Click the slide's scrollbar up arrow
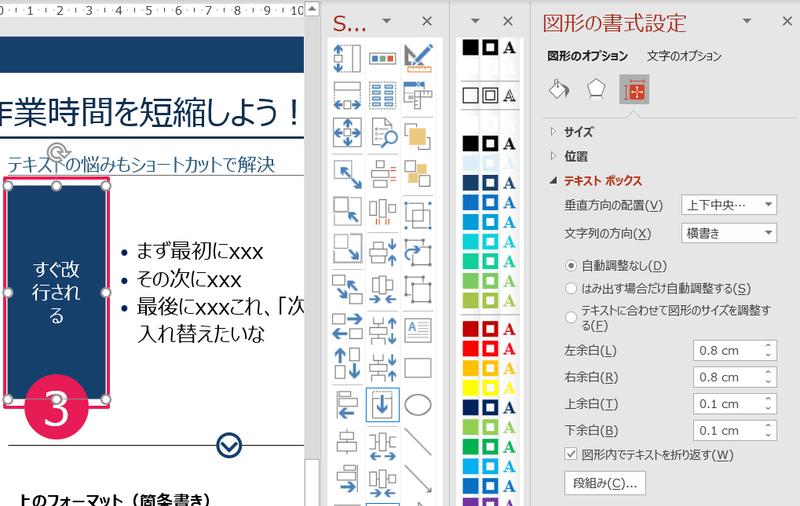The height and width of the screenshot is (506, 800). click(312, 9)
